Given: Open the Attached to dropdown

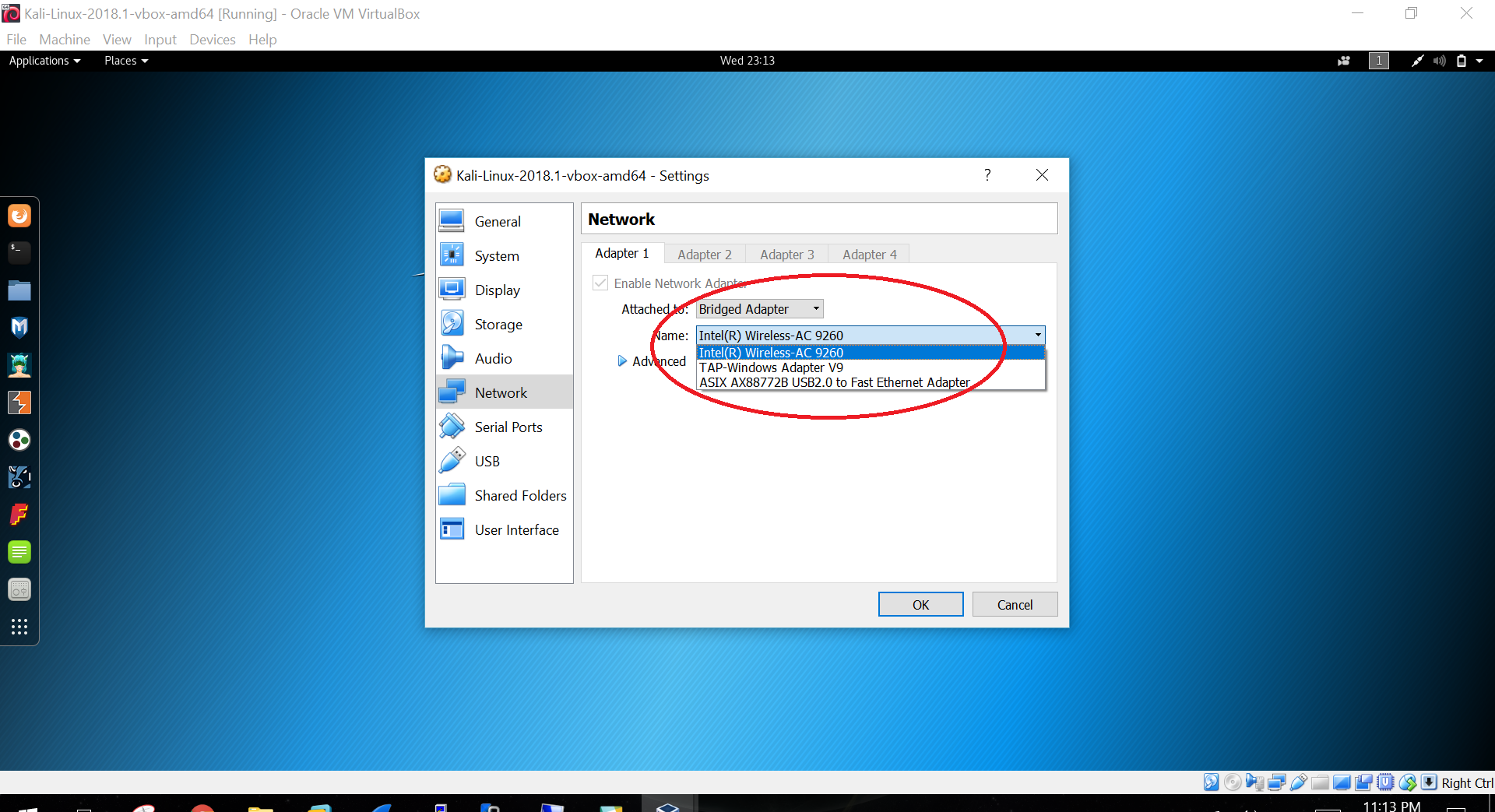Looking at the screenshot, I should tap(759, 309).
